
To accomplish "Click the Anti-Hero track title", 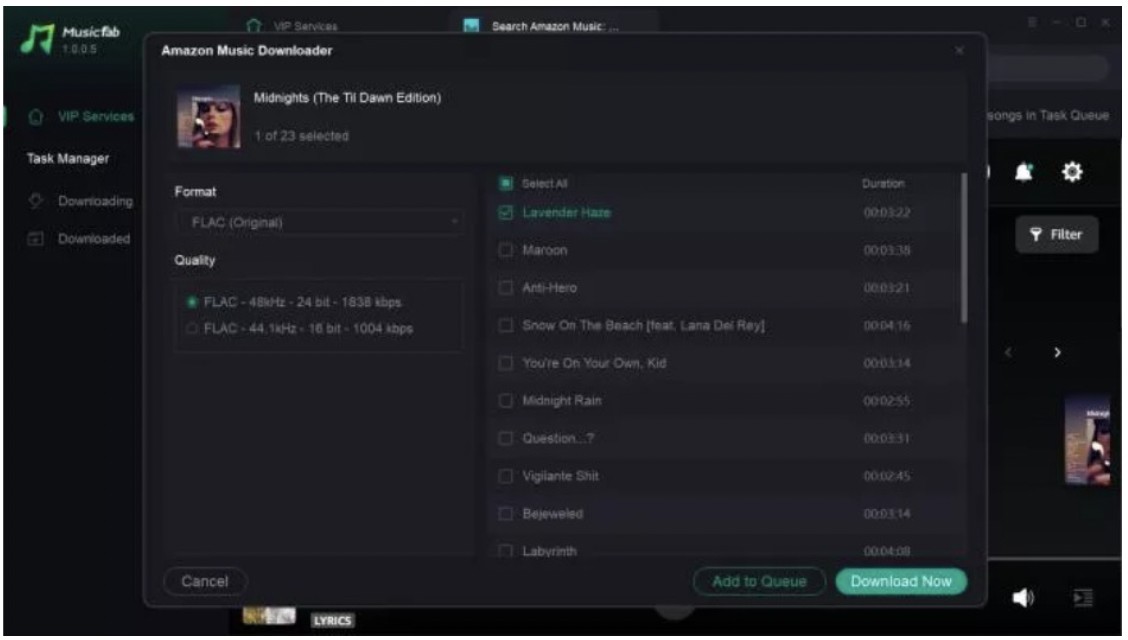I will pos(550,288).
